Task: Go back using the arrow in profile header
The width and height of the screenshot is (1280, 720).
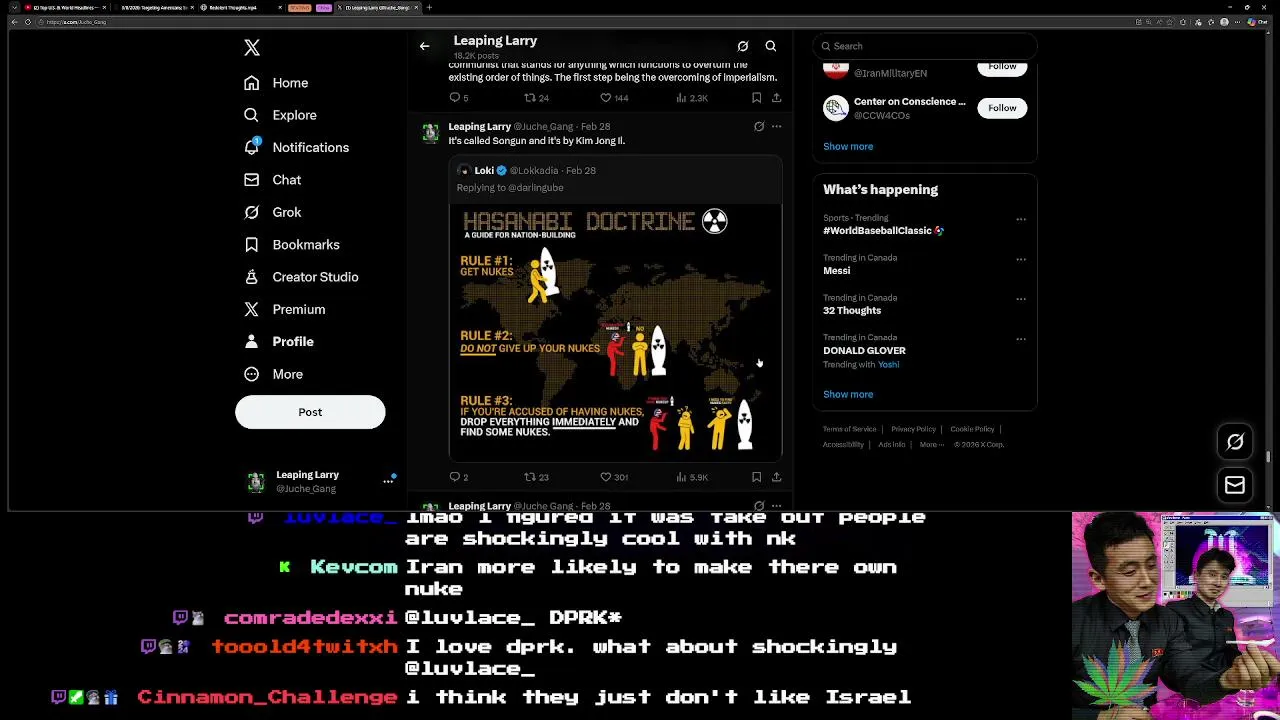Action: pyautogui.click(x=424, y=46)
